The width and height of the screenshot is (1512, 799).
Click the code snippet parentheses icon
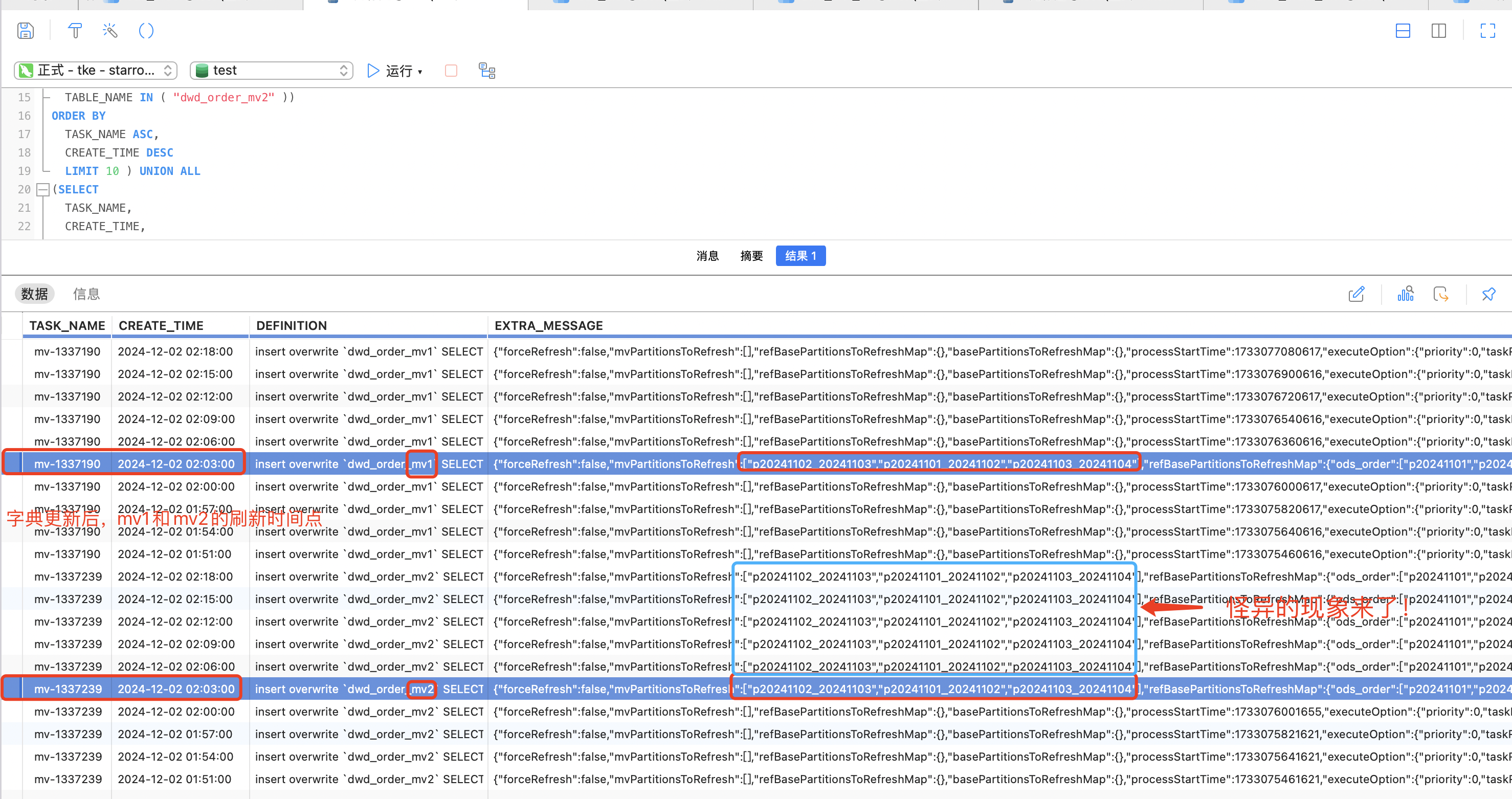[146, 31]
